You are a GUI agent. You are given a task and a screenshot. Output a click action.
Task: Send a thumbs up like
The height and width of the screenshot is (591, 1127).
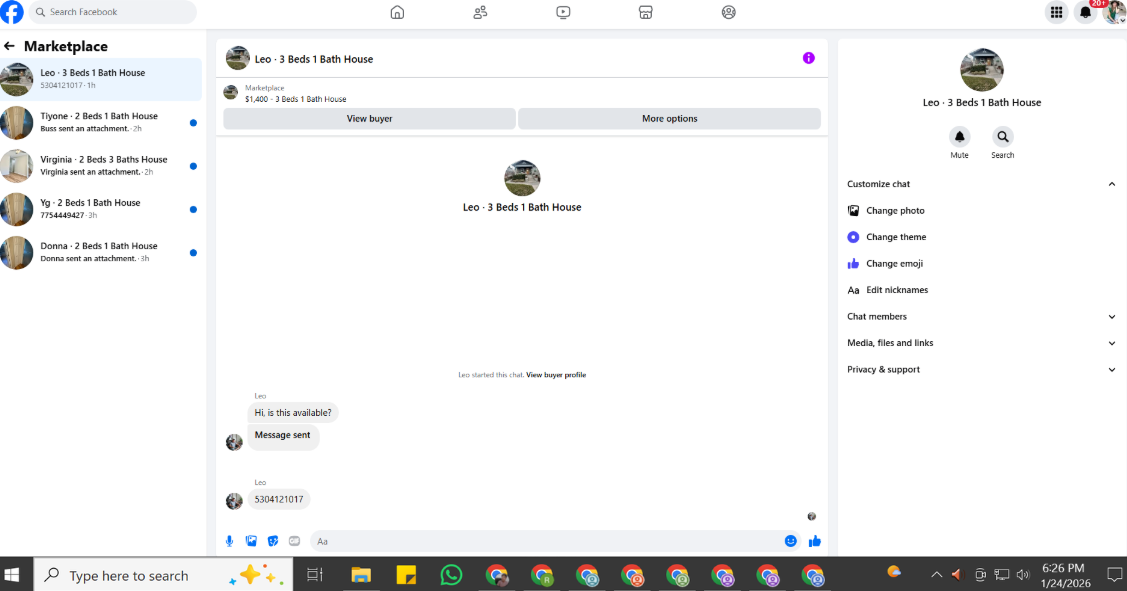[x=814, y=541]
